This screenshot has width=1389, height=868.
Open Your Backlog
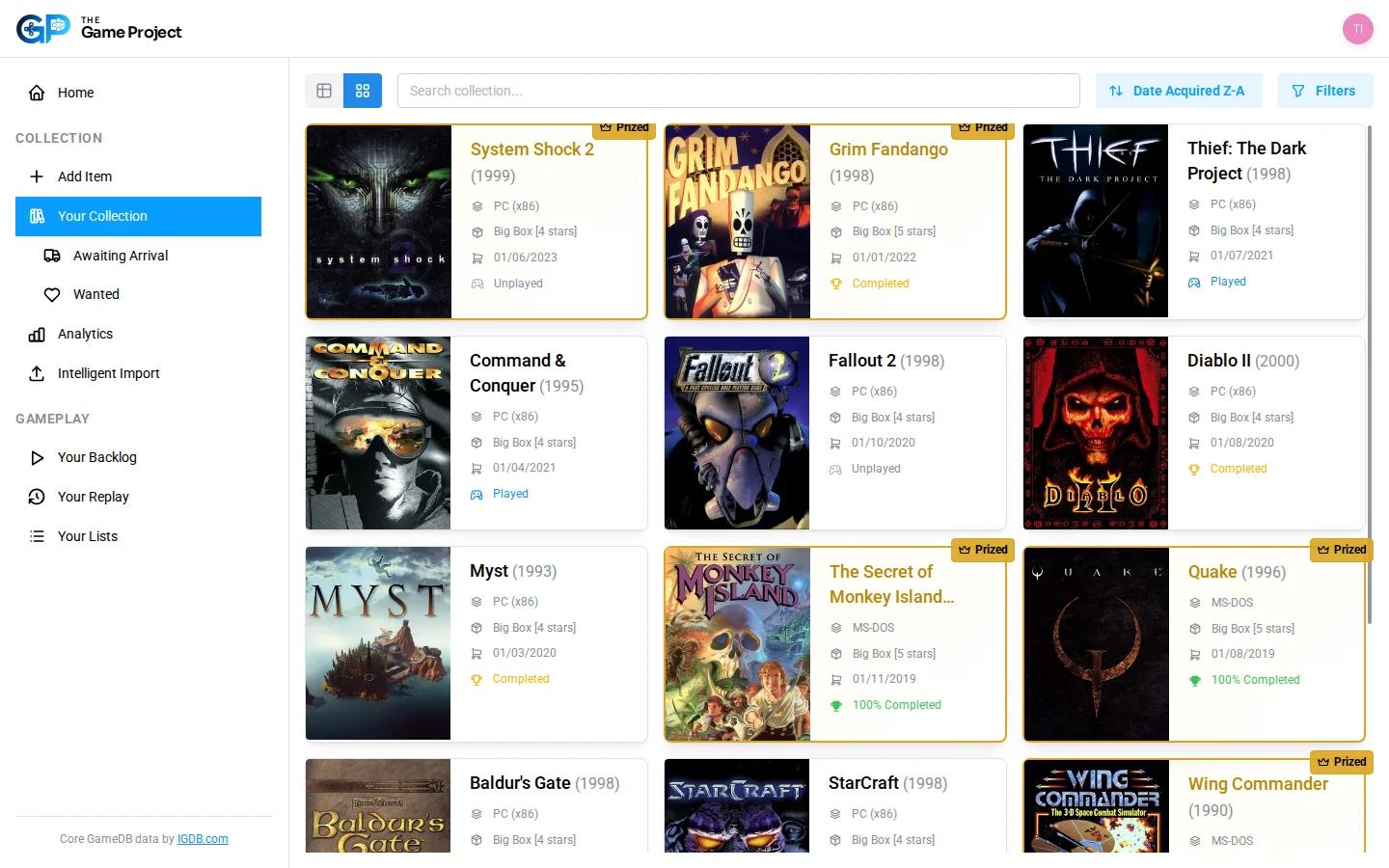point(138,457)
